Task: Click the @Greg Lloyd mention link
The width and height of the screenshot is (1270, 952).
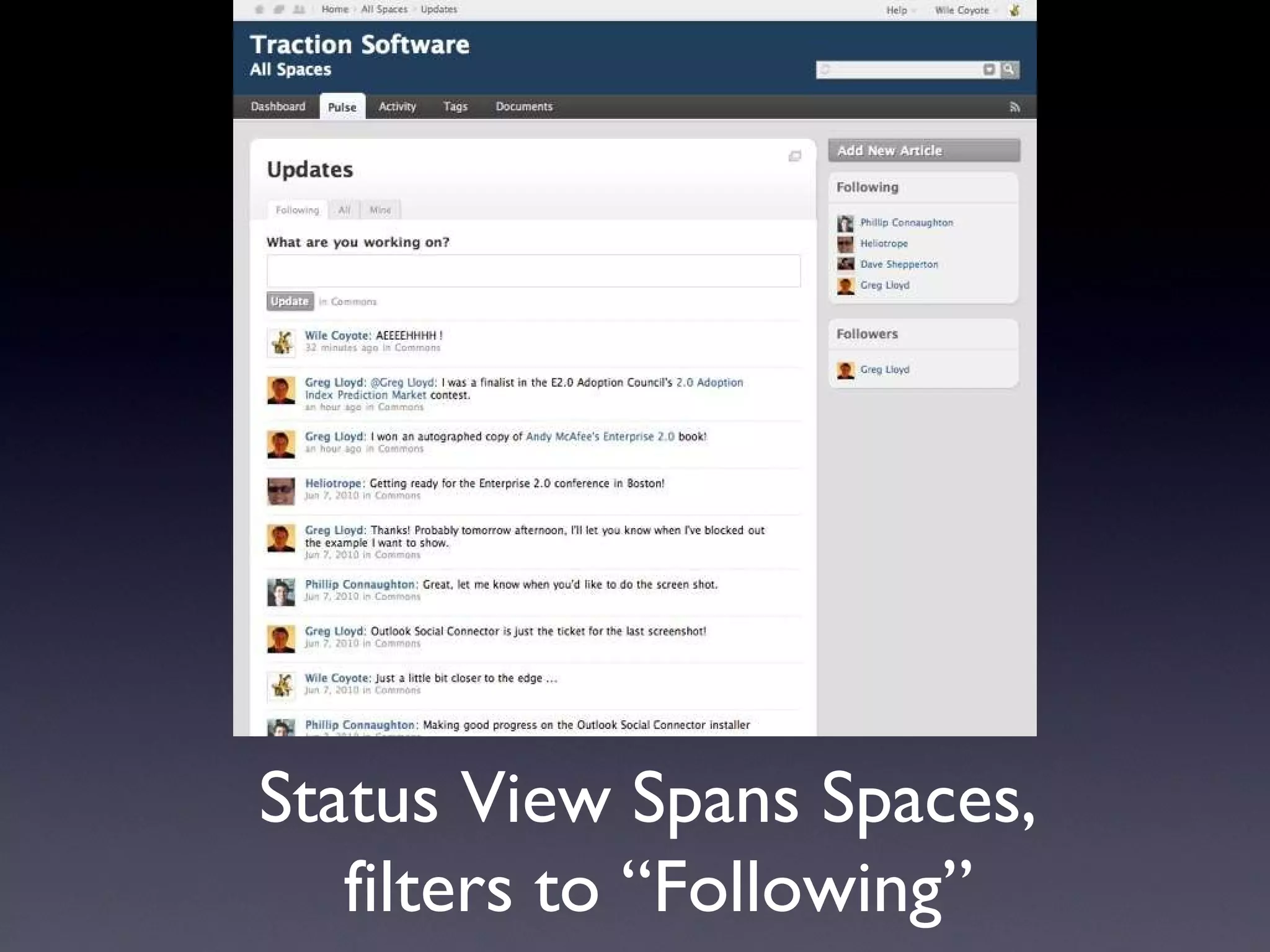Action: click(x=403, y=382)
